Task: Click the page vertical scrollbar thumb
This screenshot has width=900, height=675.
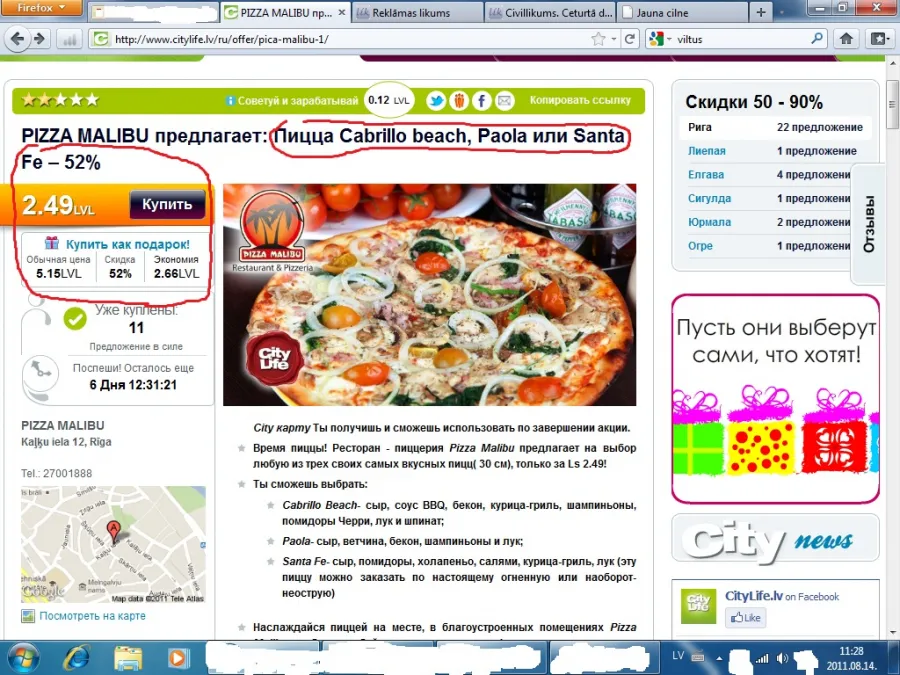Action: 892,104
